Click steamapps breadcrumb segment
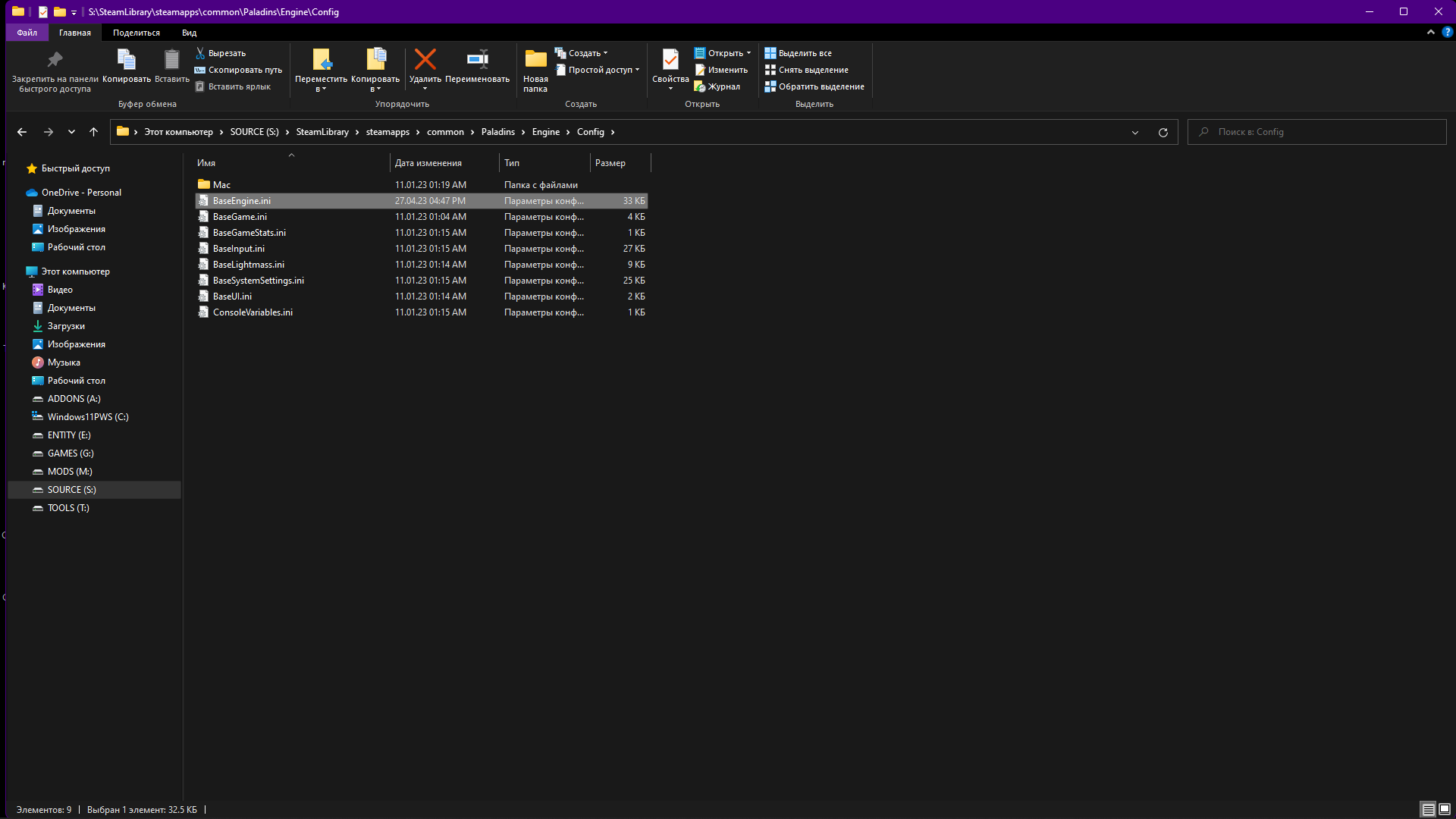1456x819 pixels. [388, 132]
